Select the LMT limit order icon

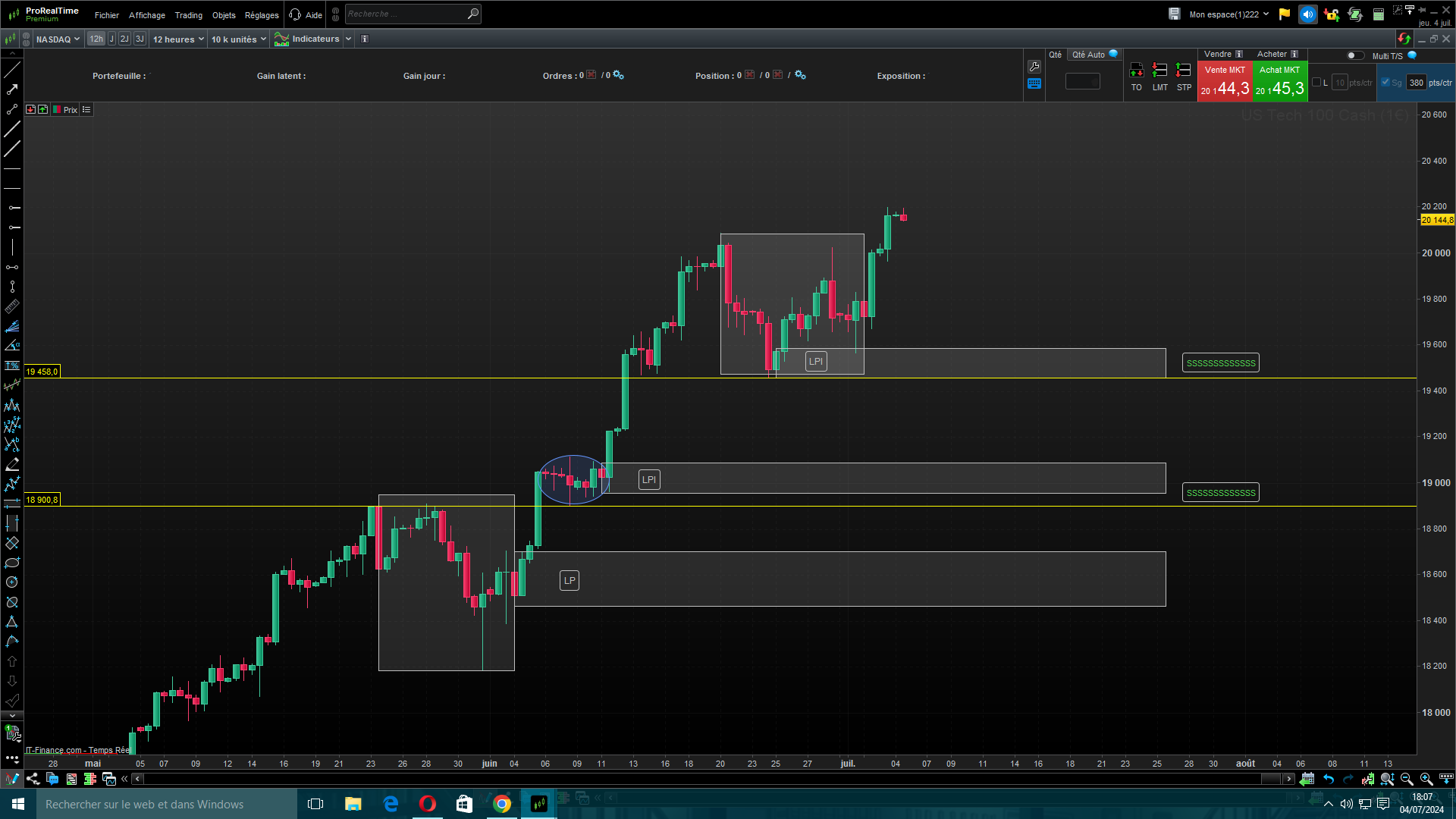coord(1159,71)
